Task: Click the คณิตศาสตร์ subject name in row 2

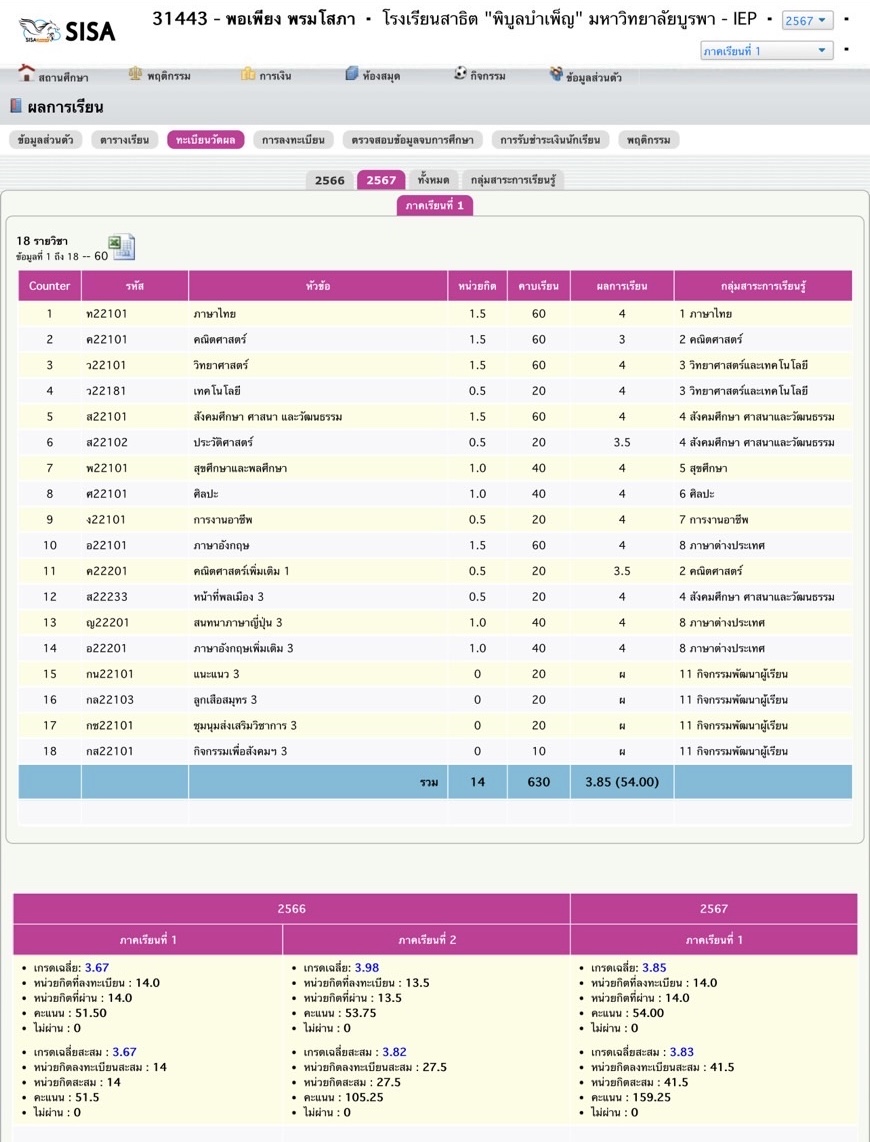Action: (x=220, y=339)
